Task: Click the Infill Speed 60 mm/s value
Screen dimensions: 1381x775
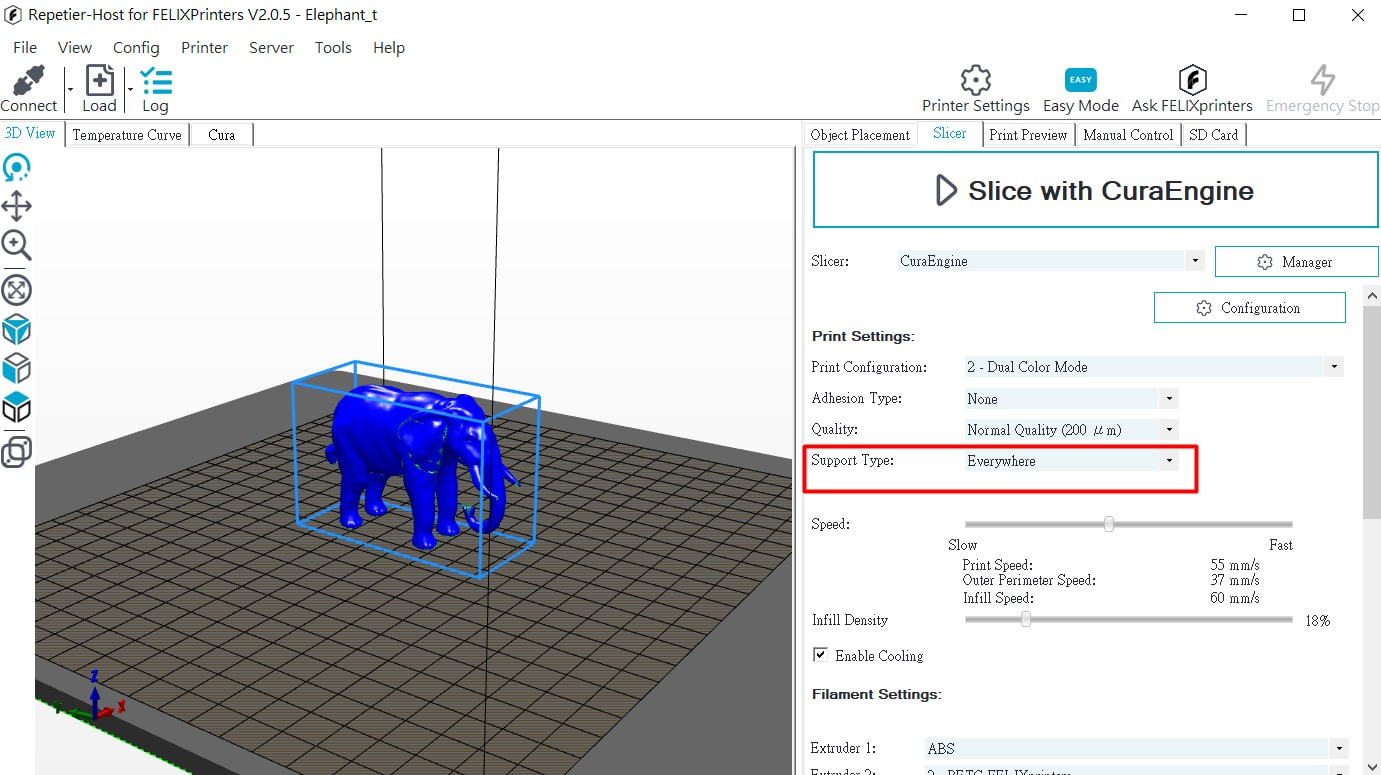Action: [1234, 598]
